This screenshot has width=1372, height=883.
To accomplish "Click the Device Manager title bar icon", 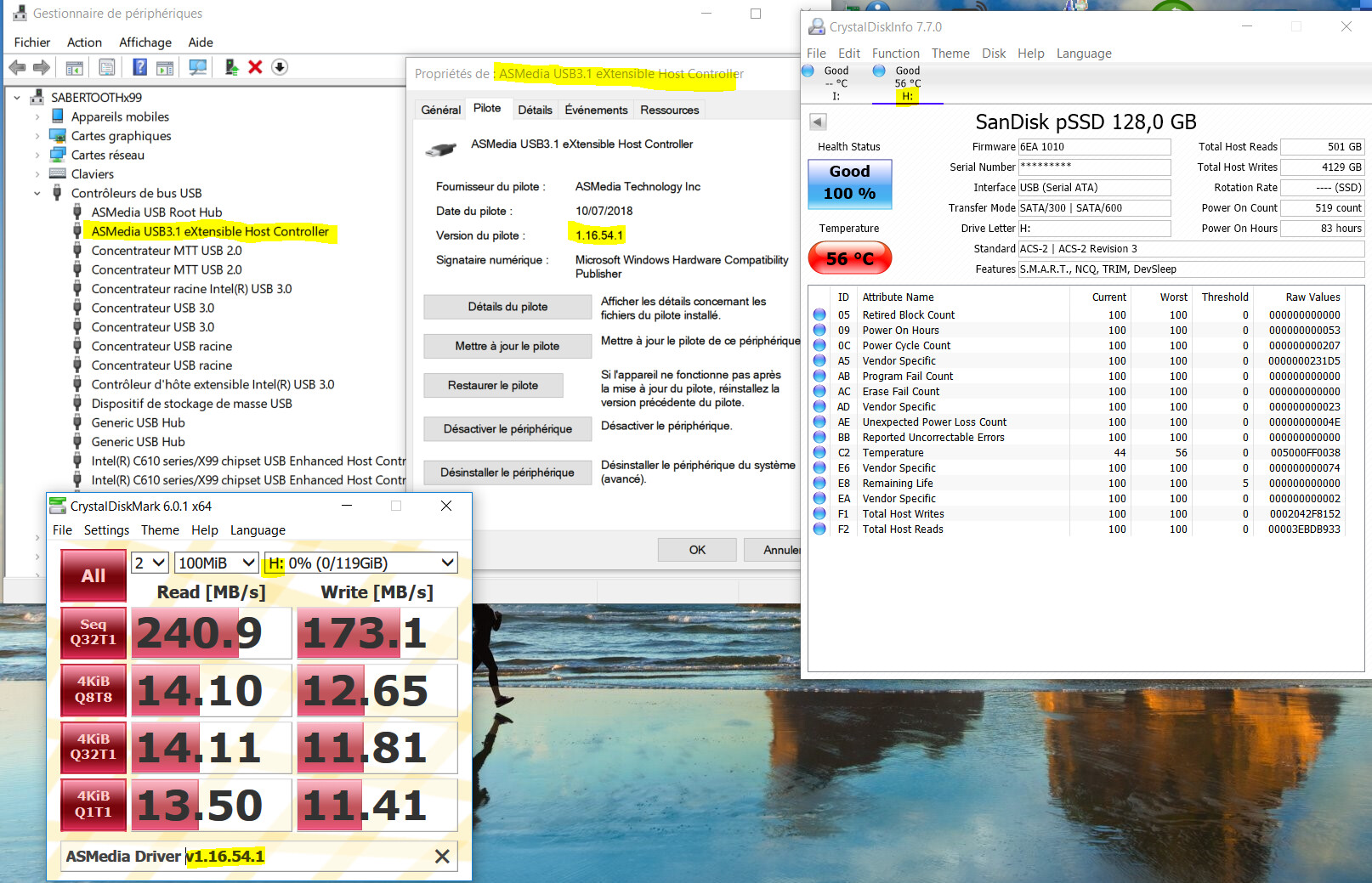I will 20,13.
